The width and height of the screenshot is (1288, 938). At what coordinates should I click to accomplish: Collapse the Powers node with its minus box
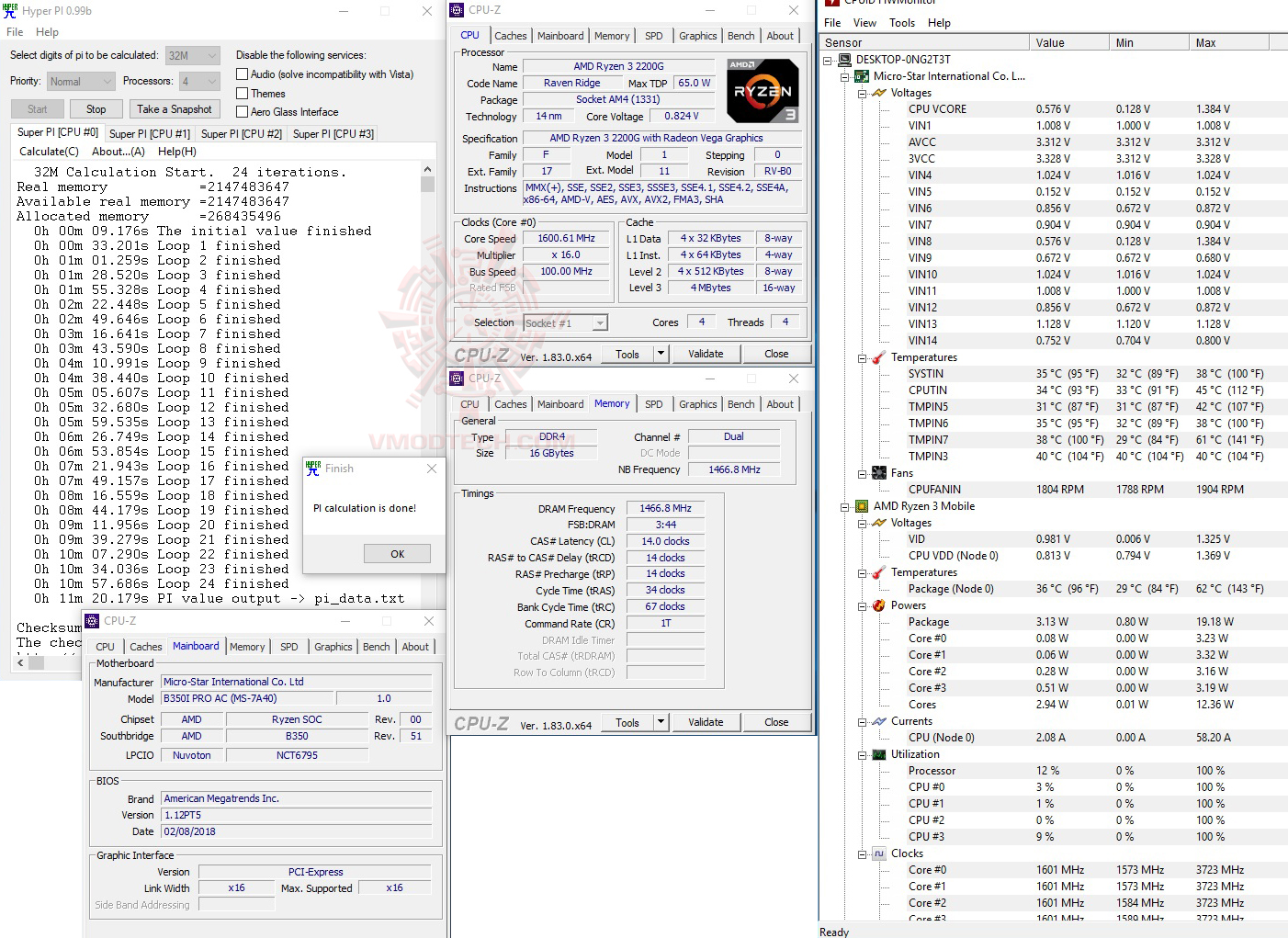click(863, 606)
